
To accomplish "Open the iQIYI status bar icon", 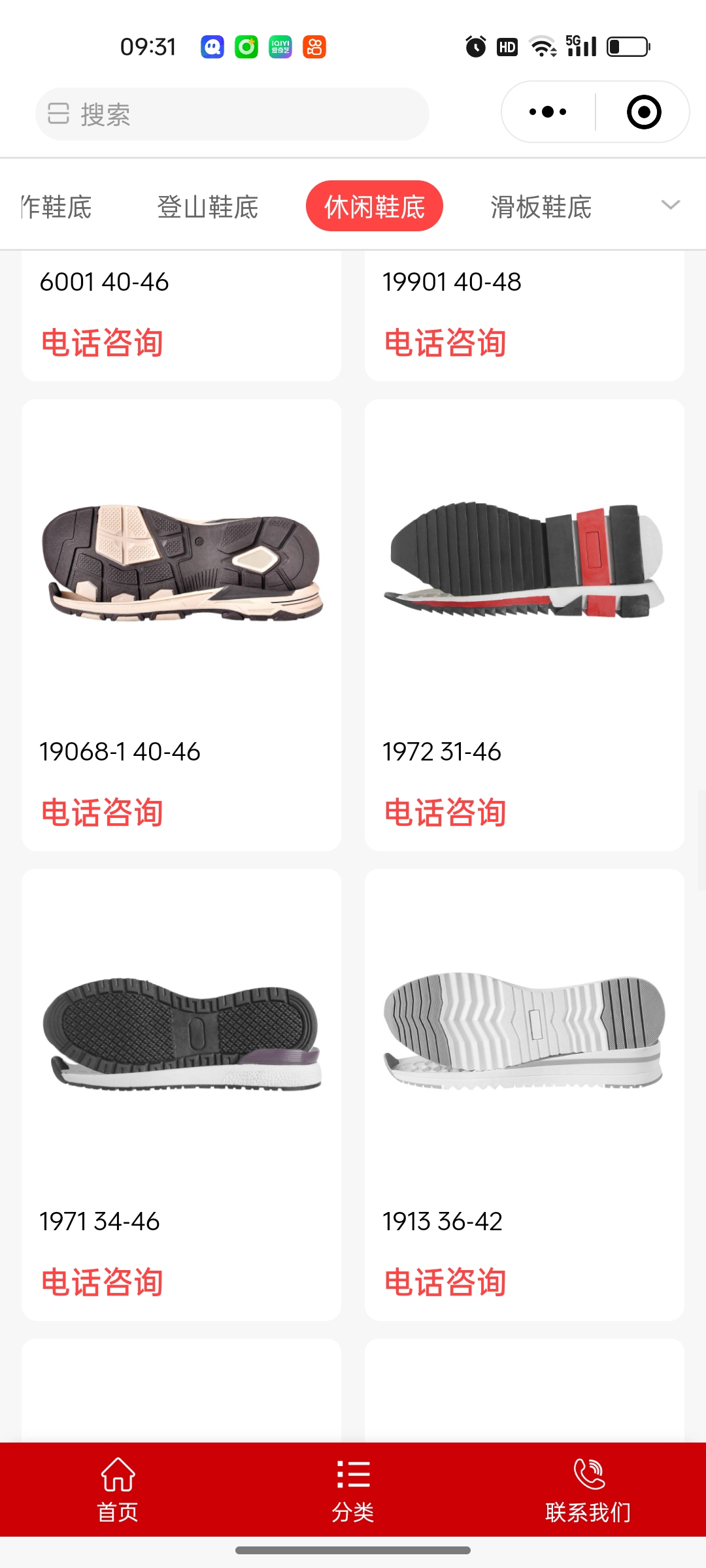I will pyautogui.click(x=280, y=47).
